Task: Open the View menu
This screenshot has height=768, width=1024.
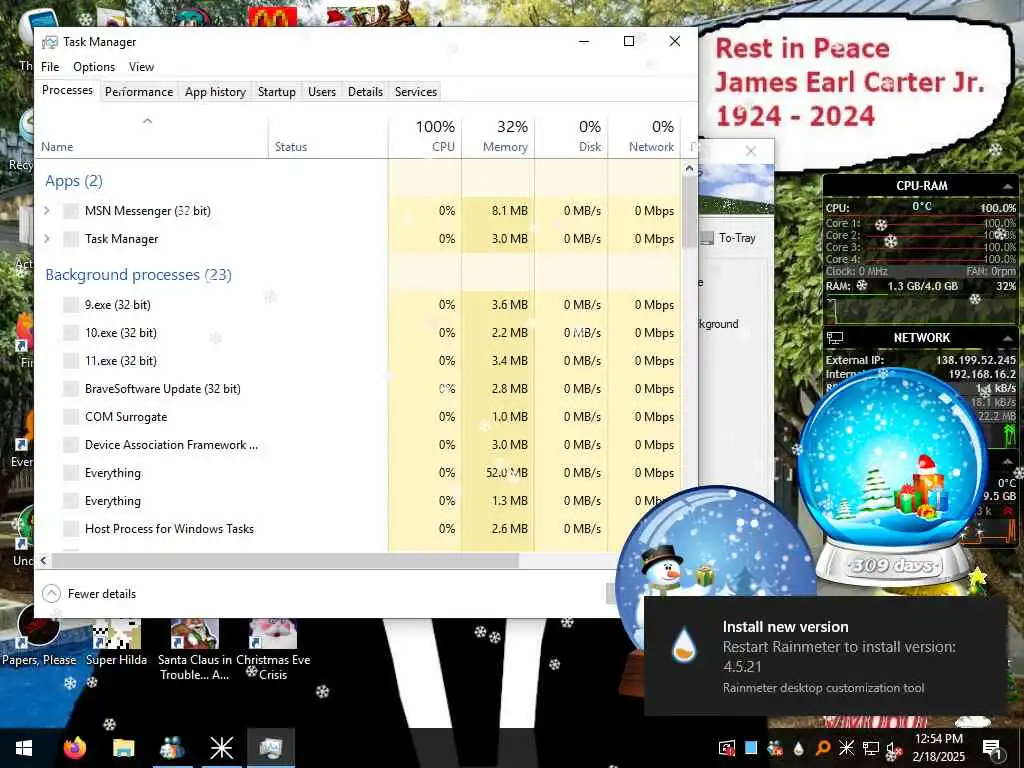Action: click(141, 67)
